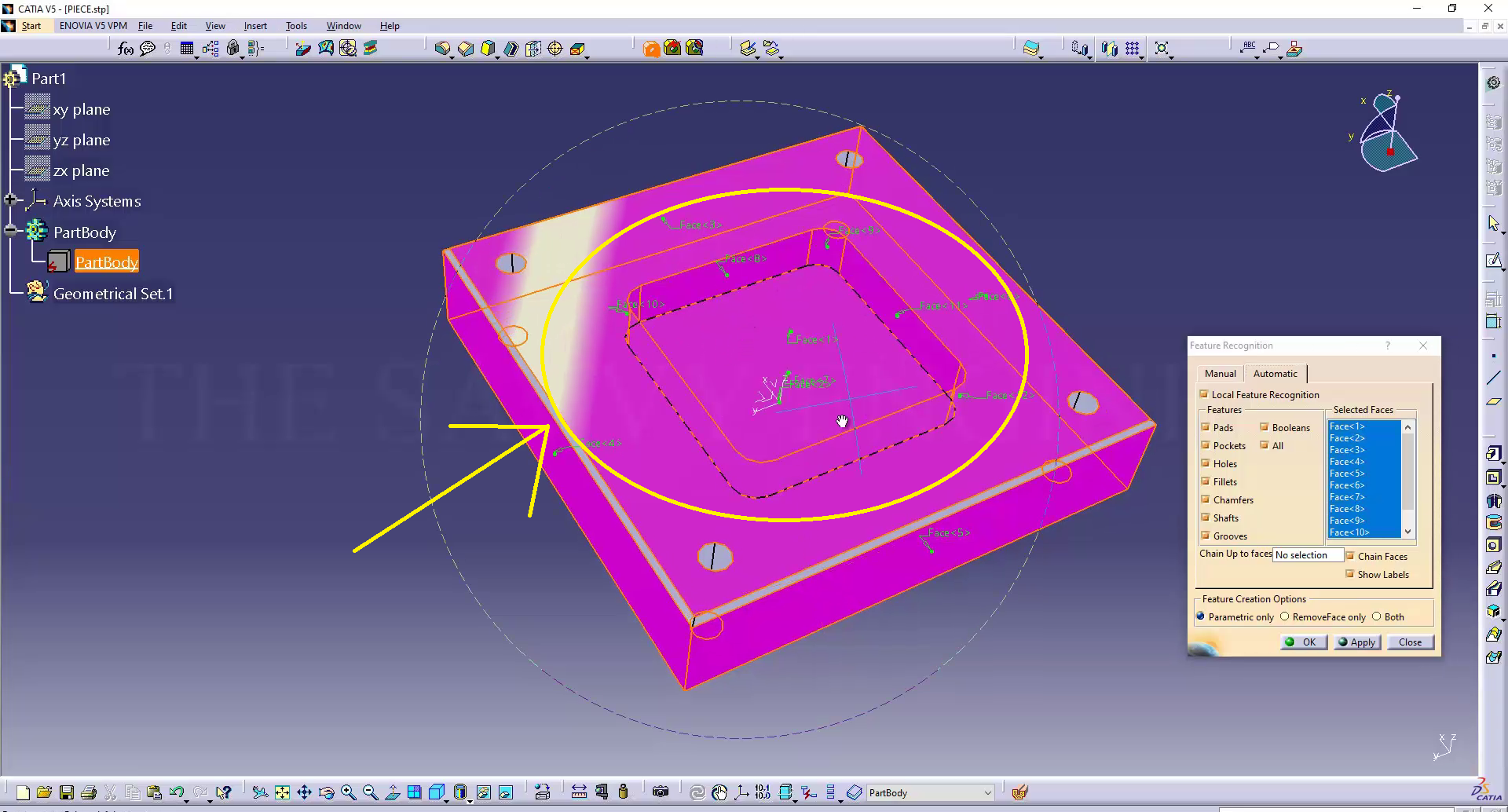Viewport: 1508px width, 812px height.
Task: Enable the Pockets feature checkbox
Action: click(x=1206, y=445)
